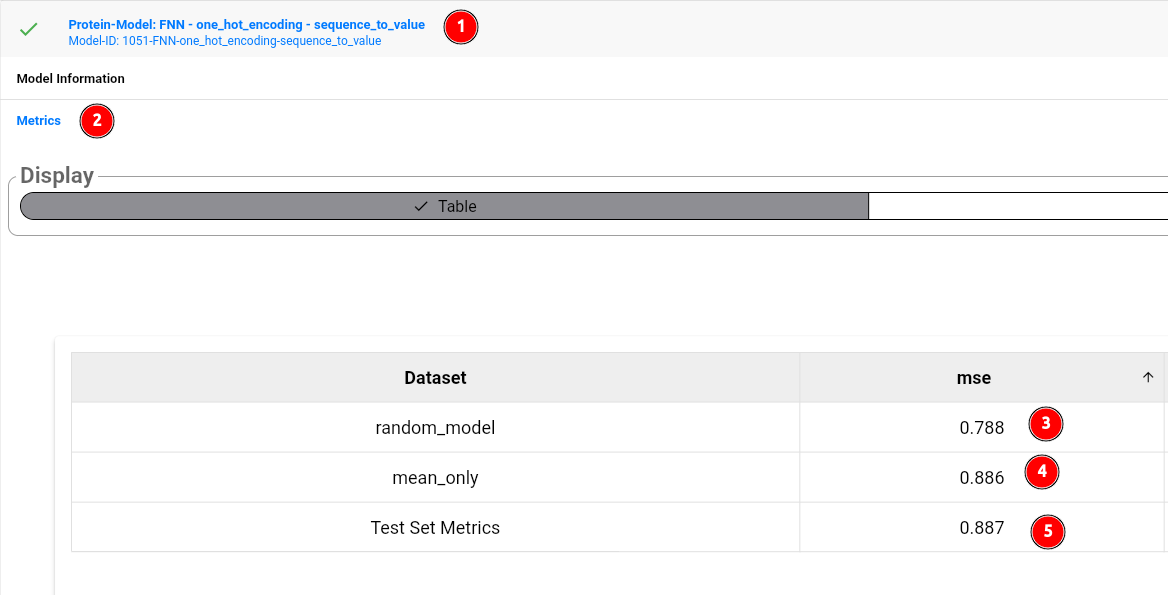Select the Table display toggle option
The height and width of the screenshot is (595, 1168).
point(445,206)
